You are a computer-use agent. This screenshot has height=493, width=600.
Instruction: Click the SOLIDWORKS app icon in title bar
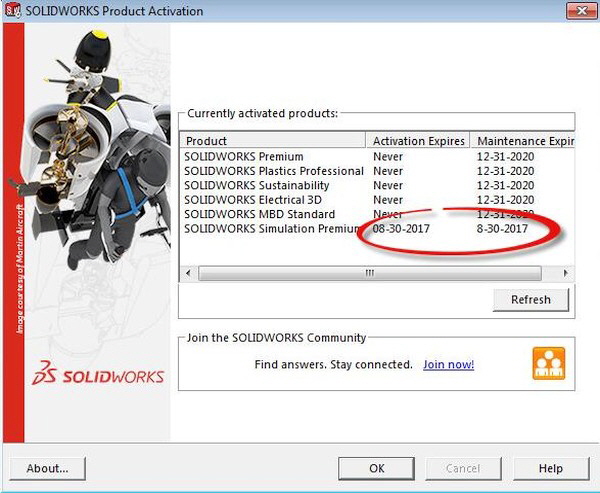pos(13,10)
